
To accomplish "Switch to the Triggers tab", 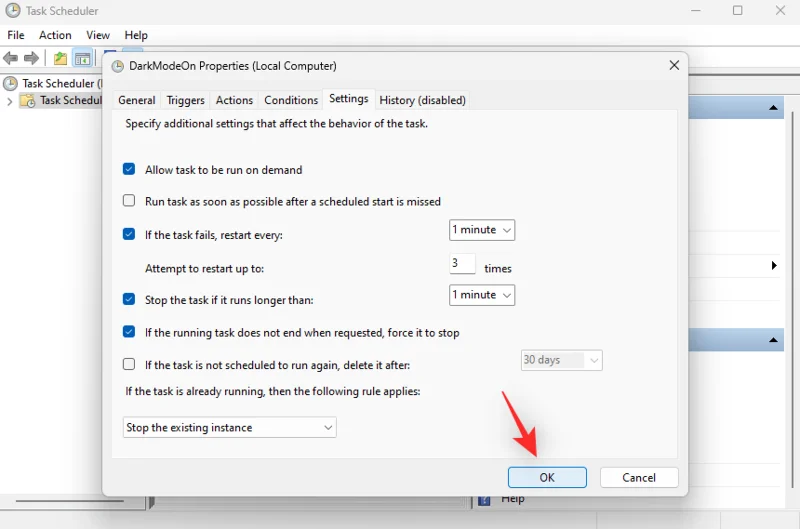I will pyautogui.click(x=185, y=100).
